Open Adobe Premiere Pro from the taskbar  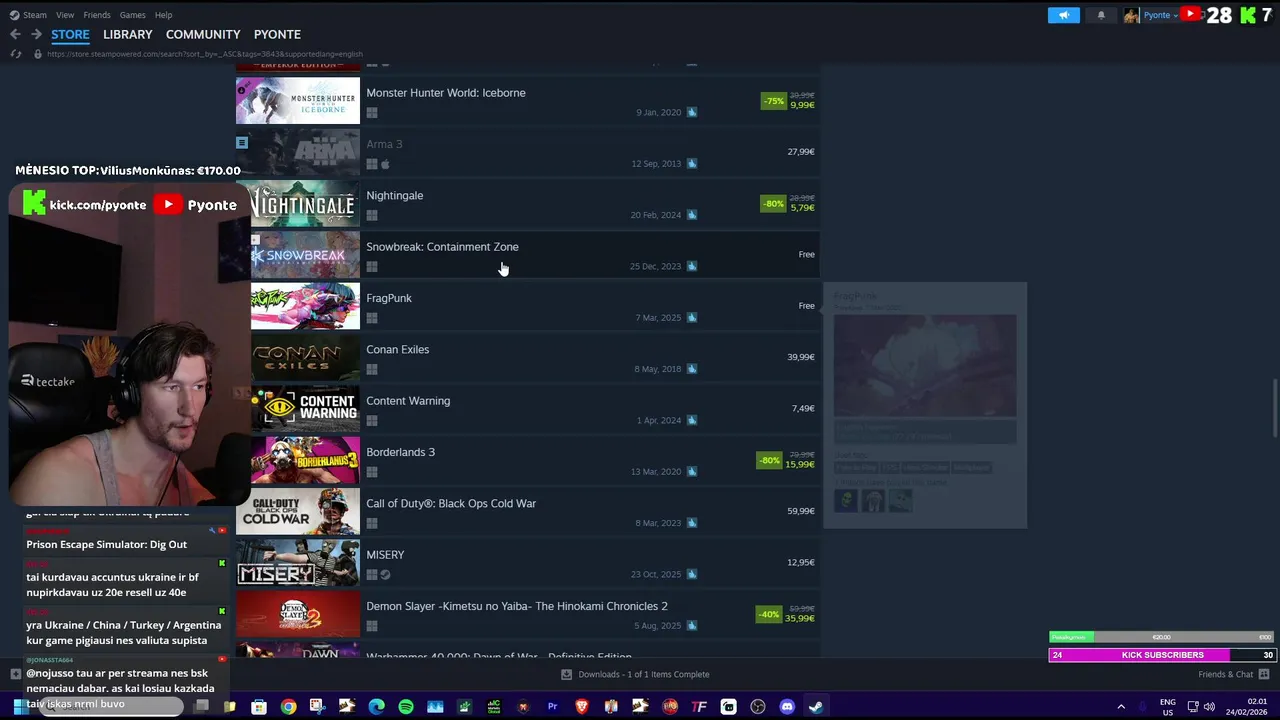point(552,707)
